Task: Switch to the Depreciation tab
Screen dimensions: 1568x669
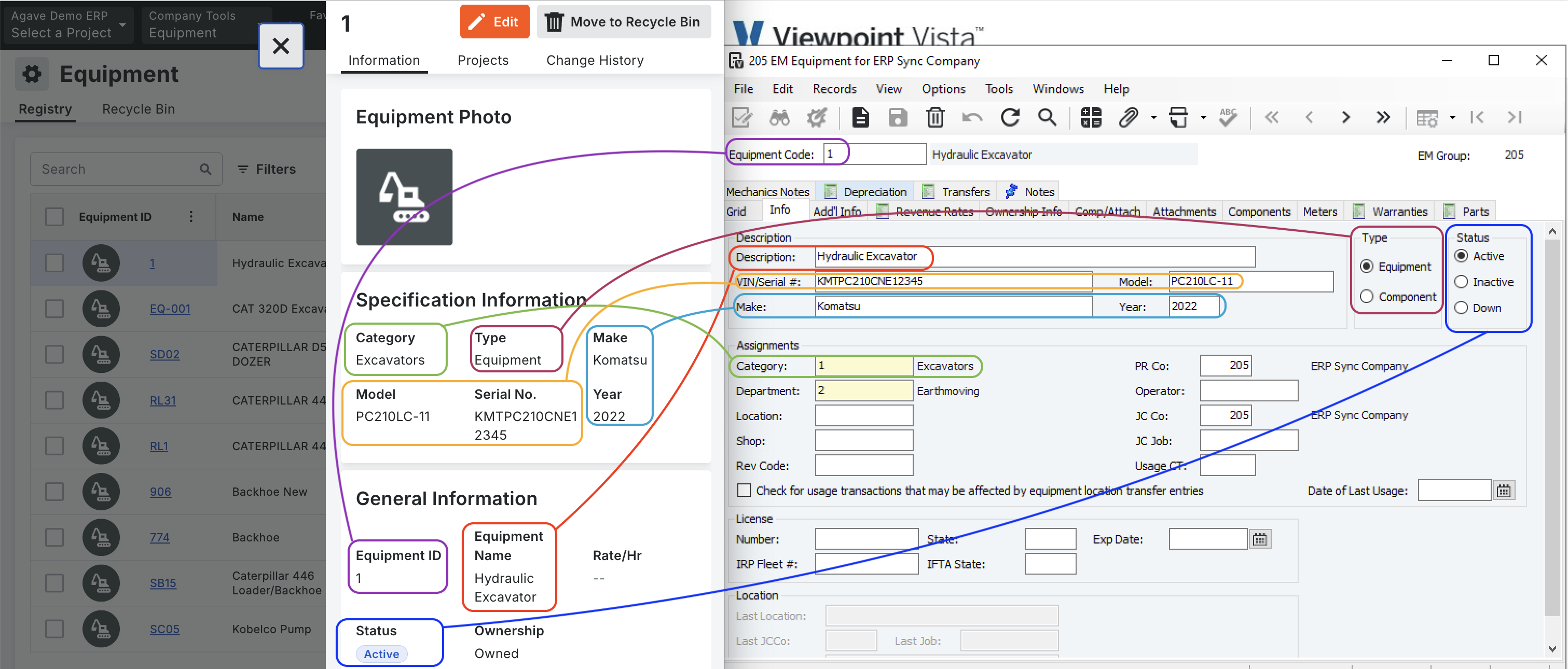Action: coord(865,191)
